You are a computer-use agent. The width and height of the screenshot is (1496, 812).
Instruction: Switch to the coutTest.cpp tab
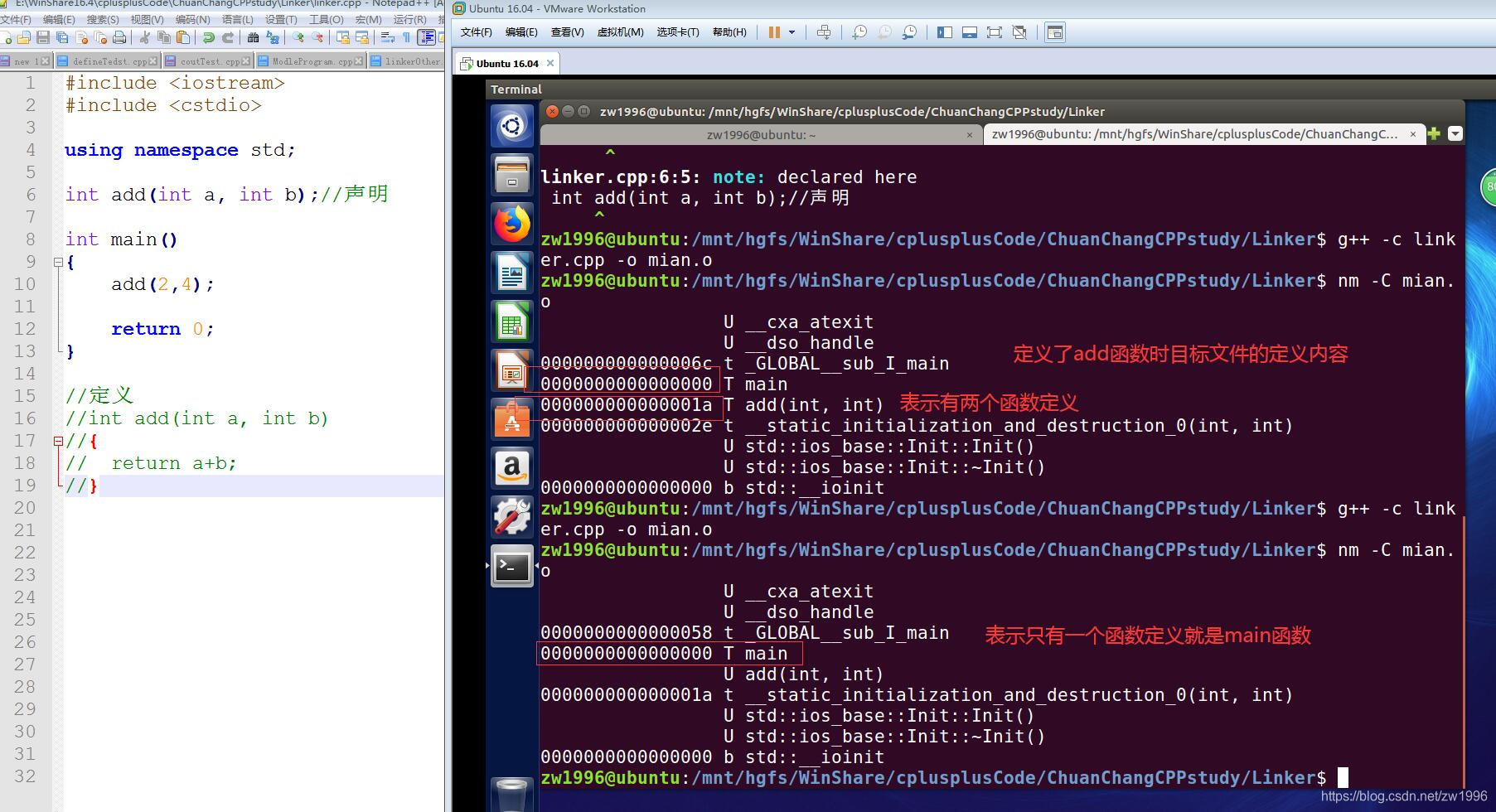click(206, 61)
